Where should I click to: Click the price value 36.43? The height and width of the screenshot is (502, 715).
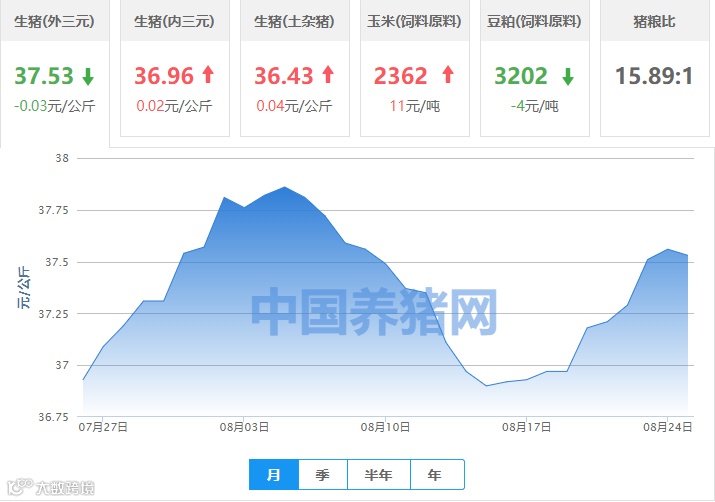284,76
